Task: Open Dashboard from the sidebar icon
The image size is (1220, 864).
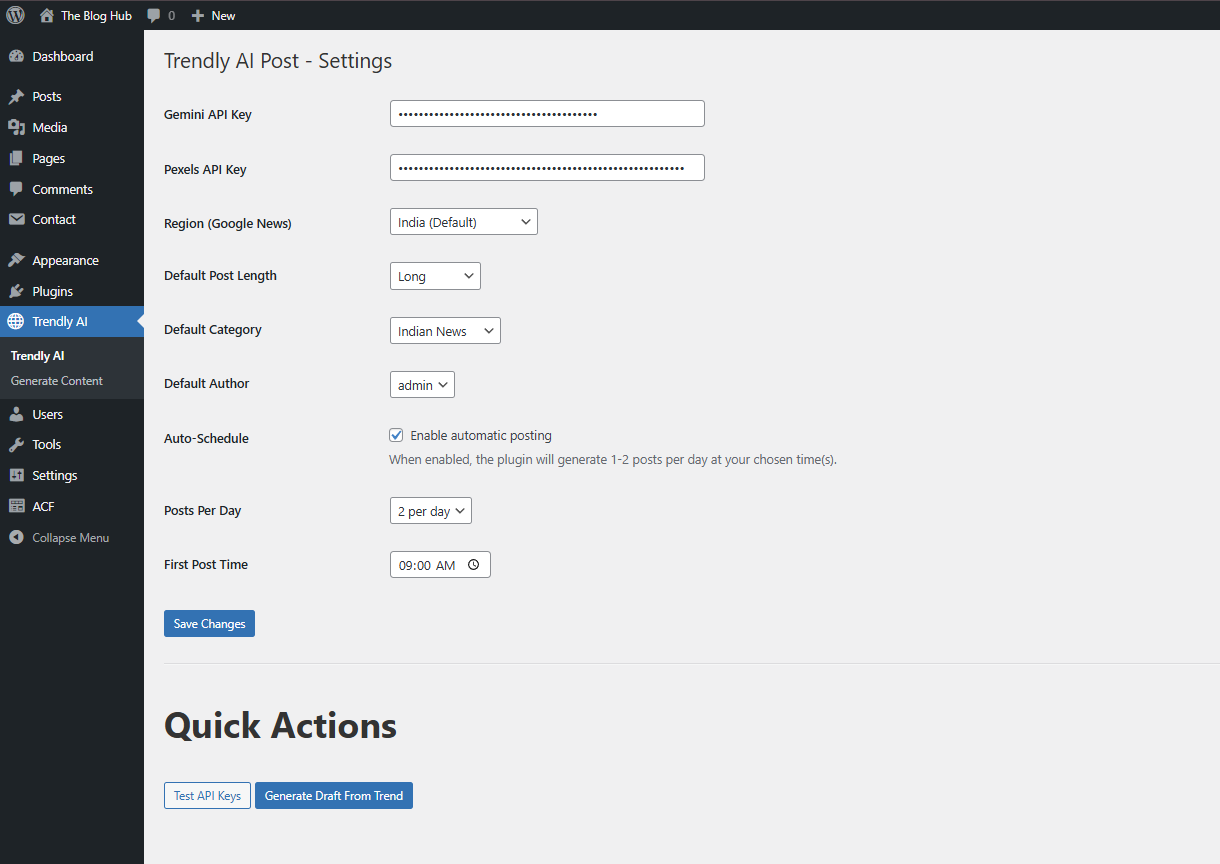Action: [x=16, y=57]
